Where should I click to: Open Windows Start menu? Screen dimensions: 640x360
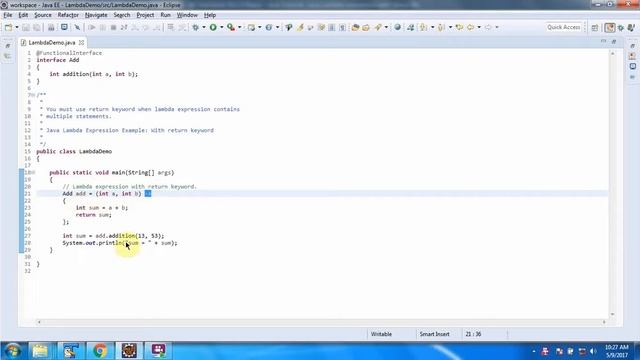(x=13, y=351)
